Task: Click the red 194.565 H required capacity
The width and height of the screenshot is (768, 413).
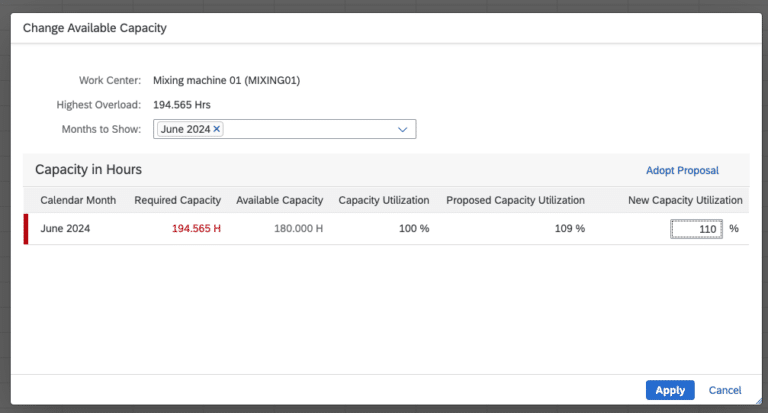Action: [x=196, y=229]
